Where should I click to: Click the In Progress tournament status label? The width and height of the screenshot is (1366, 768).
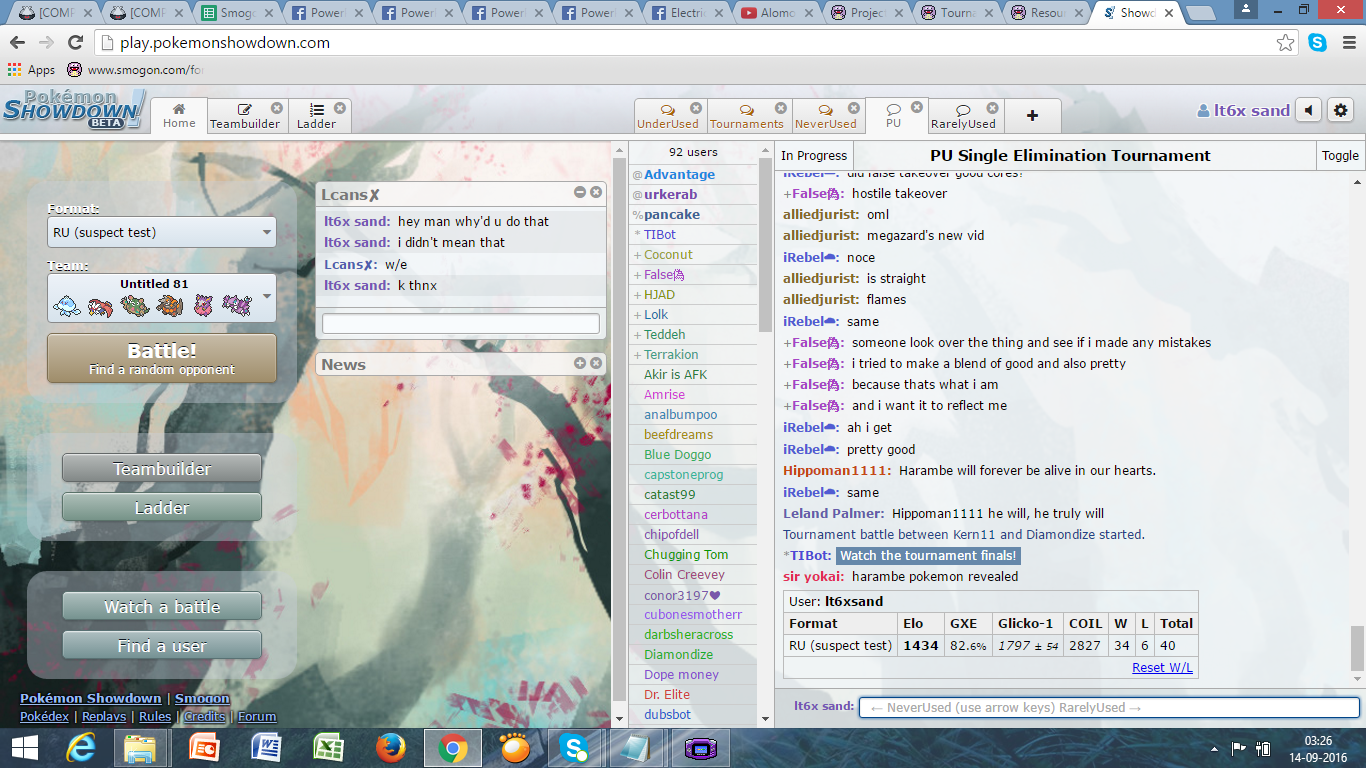coord(814,155)
